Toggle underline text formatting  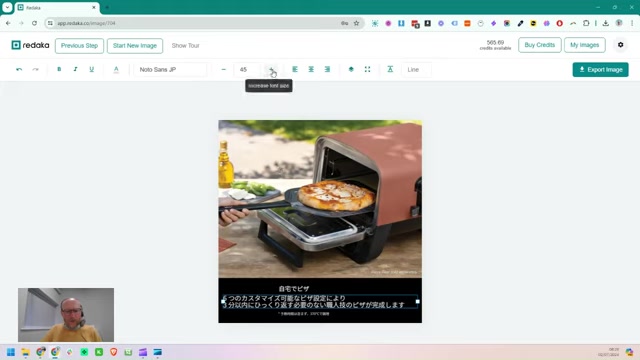coord(91,69)
